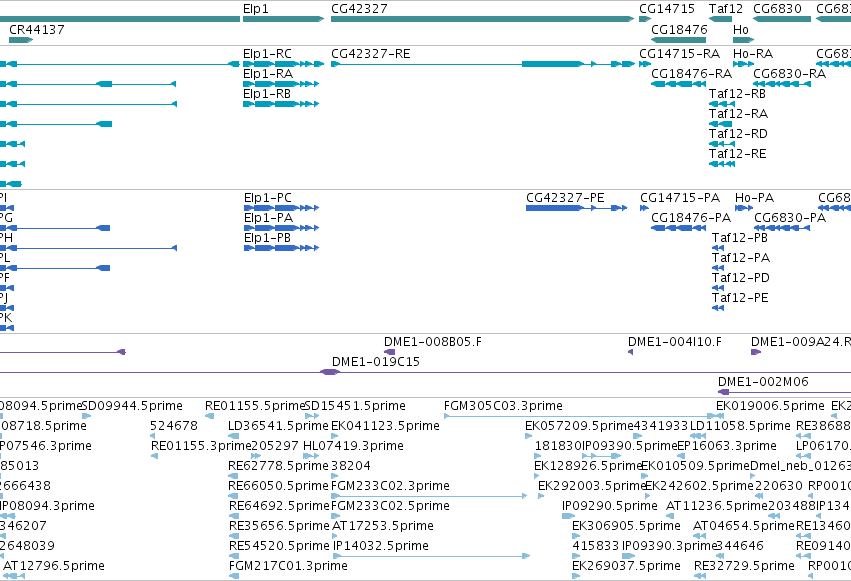Screen dimensions: 851x581
Task: Click the teal gene bar under CG18476
Action: click(x=678, y=40)
